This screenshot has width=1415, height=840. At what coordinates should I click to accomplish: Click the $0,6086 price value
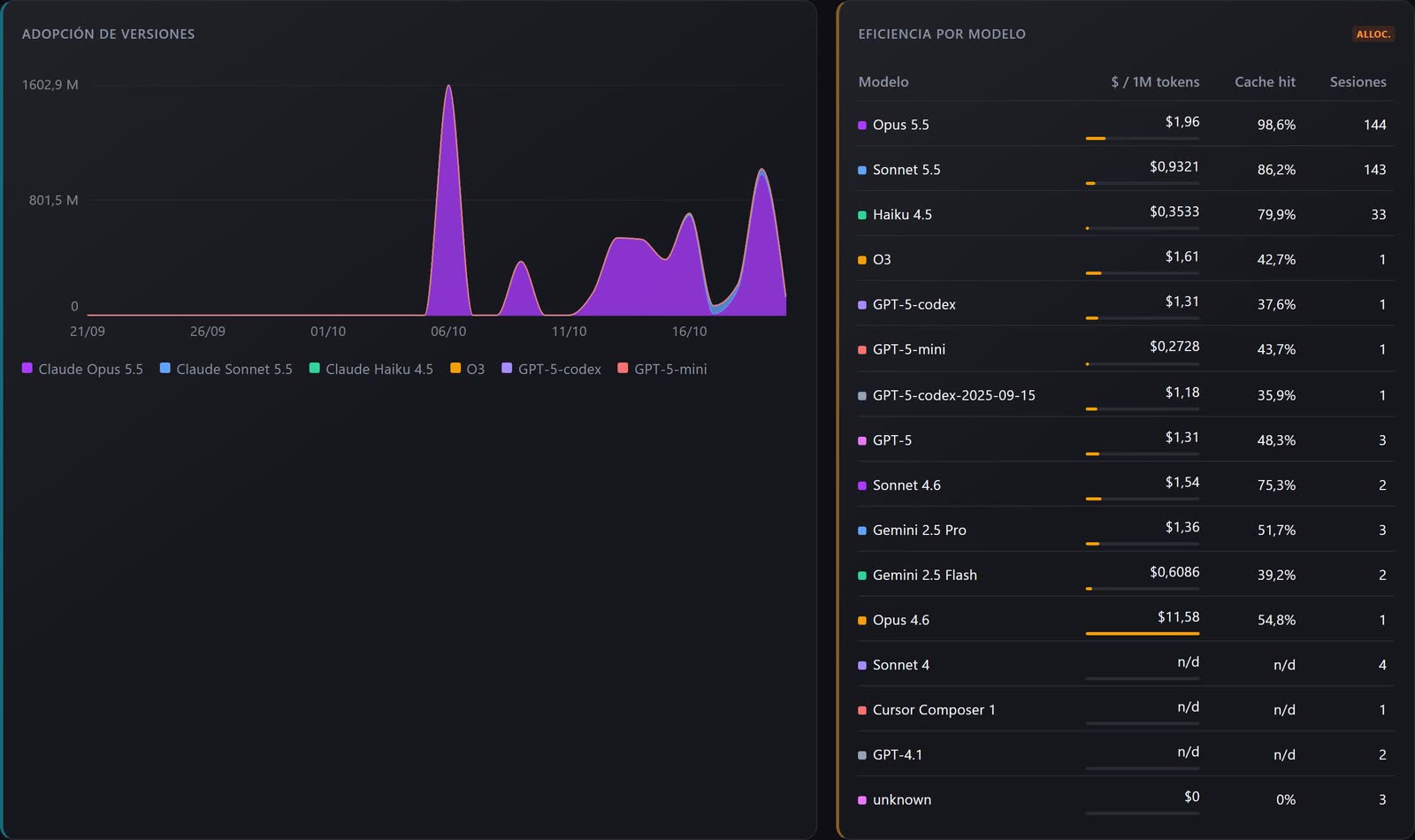pos(1174,572)
